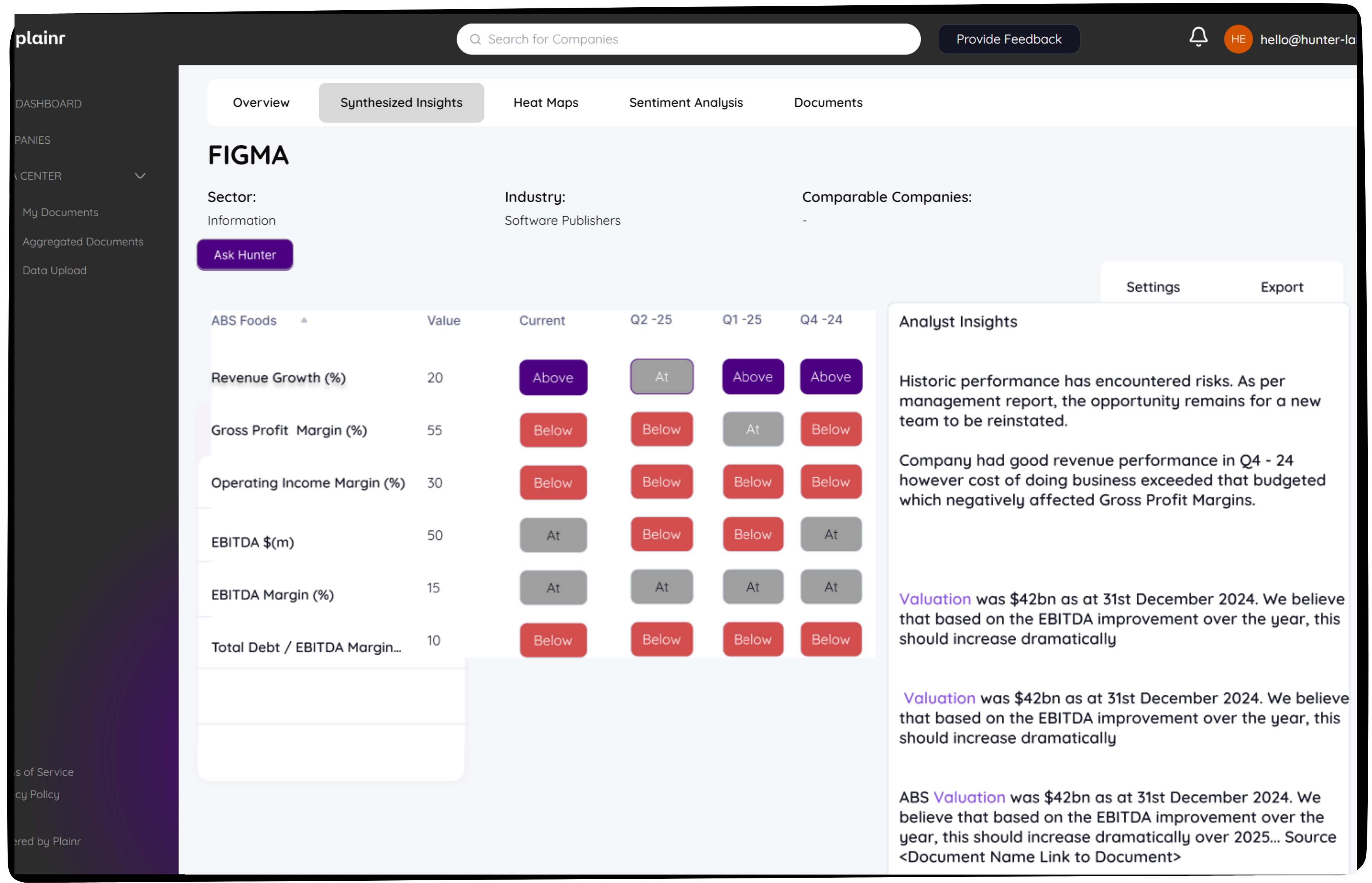Click Revenue Growth value 20
Screen dimensions: 1372x883
(435, 377)
